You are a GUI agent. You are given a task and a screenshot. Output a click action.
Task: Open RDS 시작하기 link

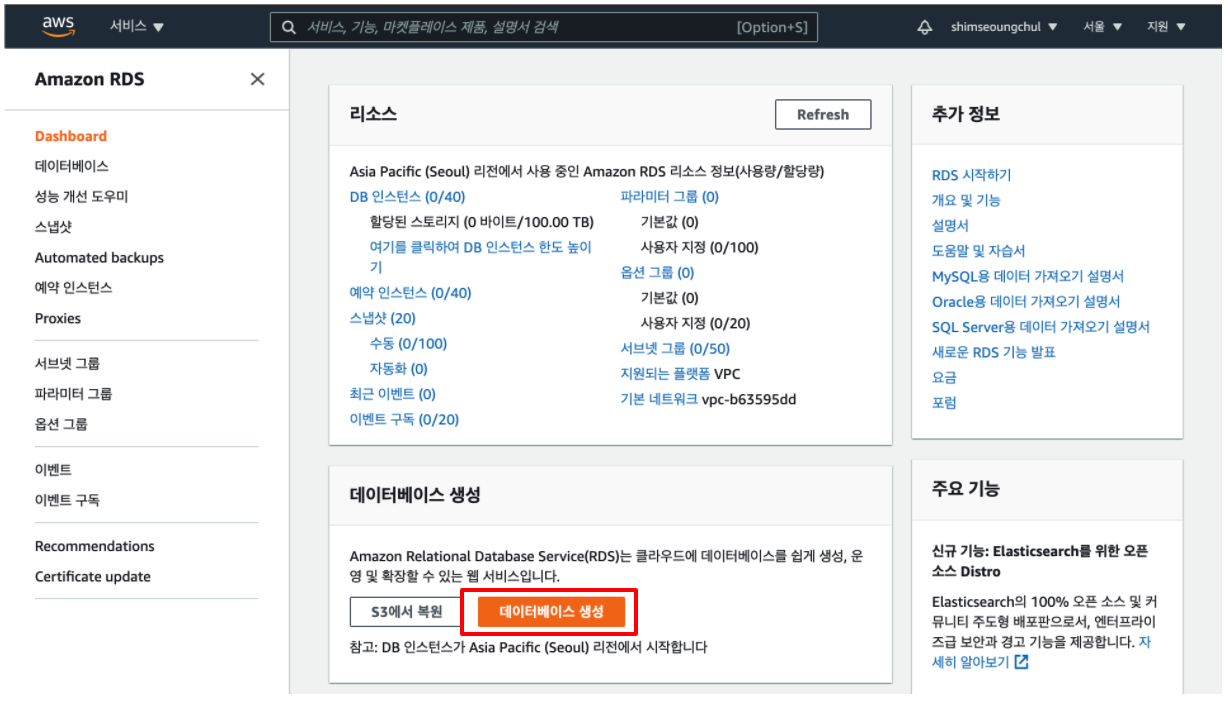tap(971, 175)
